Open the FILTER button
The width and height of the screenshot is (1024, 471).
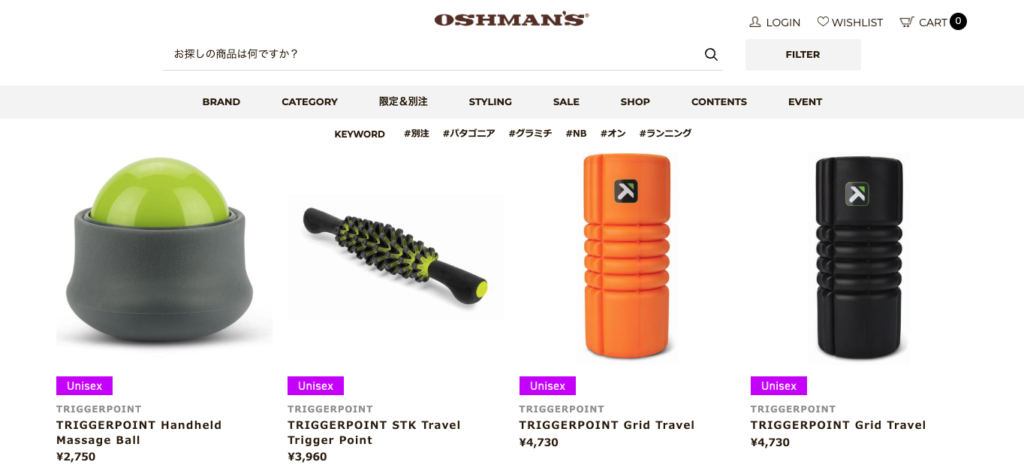803,55
